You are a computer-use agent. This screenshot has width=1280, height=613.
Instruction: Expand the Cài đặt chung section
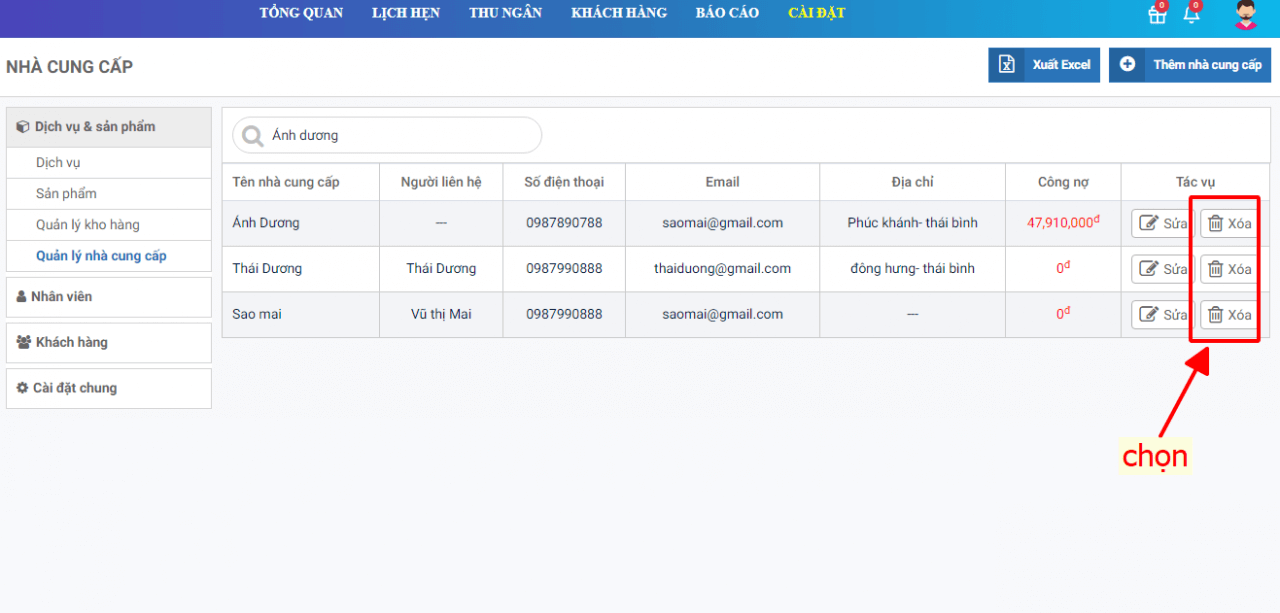point(108,388)
